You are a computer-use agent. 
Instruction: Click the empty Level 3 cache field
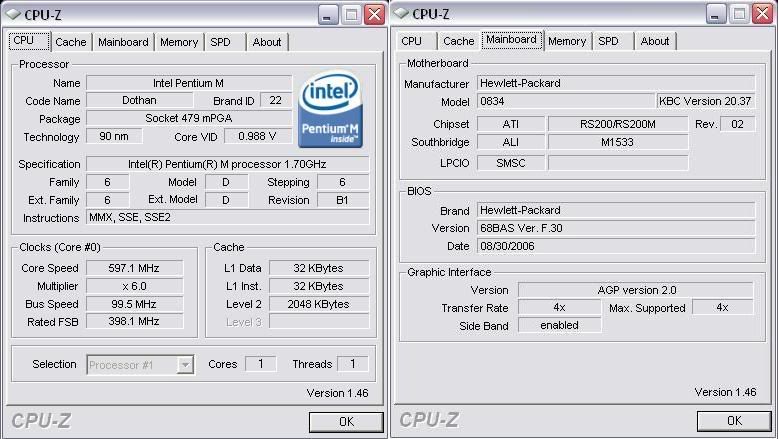coord(319,321)
